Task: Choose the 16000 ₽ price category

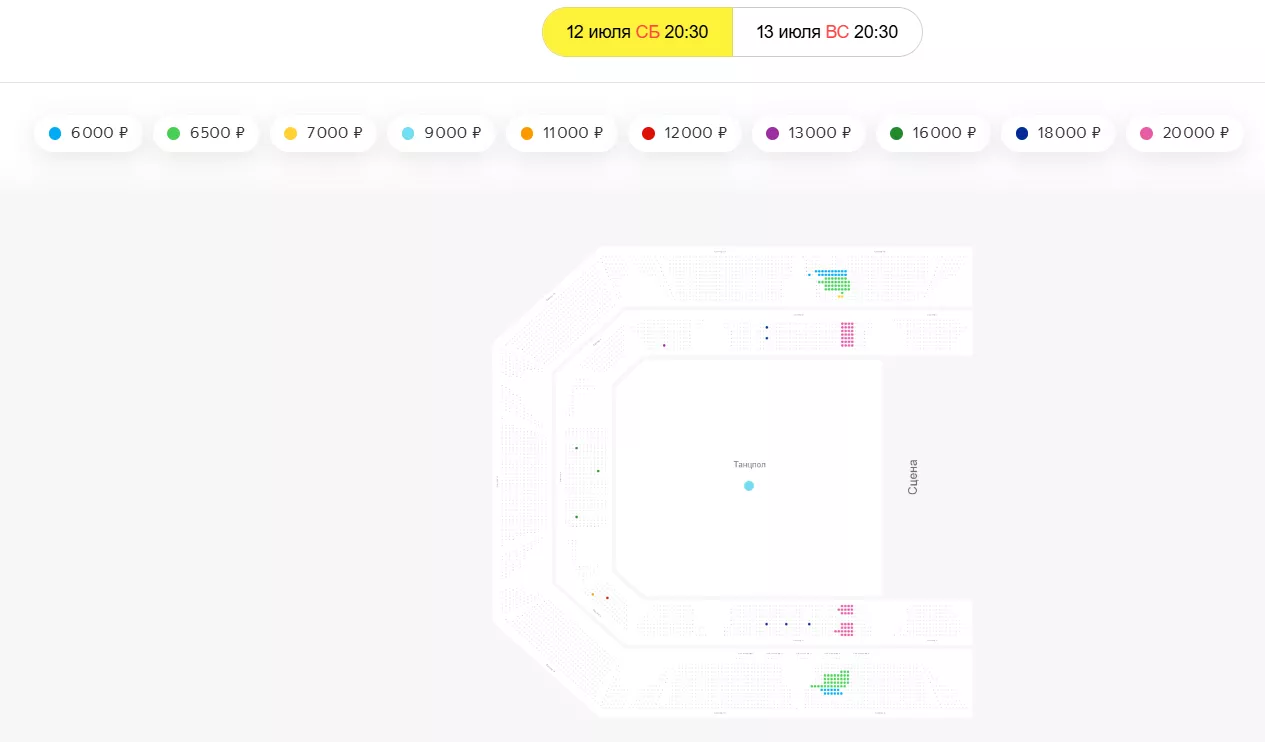Action: pyautogui.click(x=932, y=133)
